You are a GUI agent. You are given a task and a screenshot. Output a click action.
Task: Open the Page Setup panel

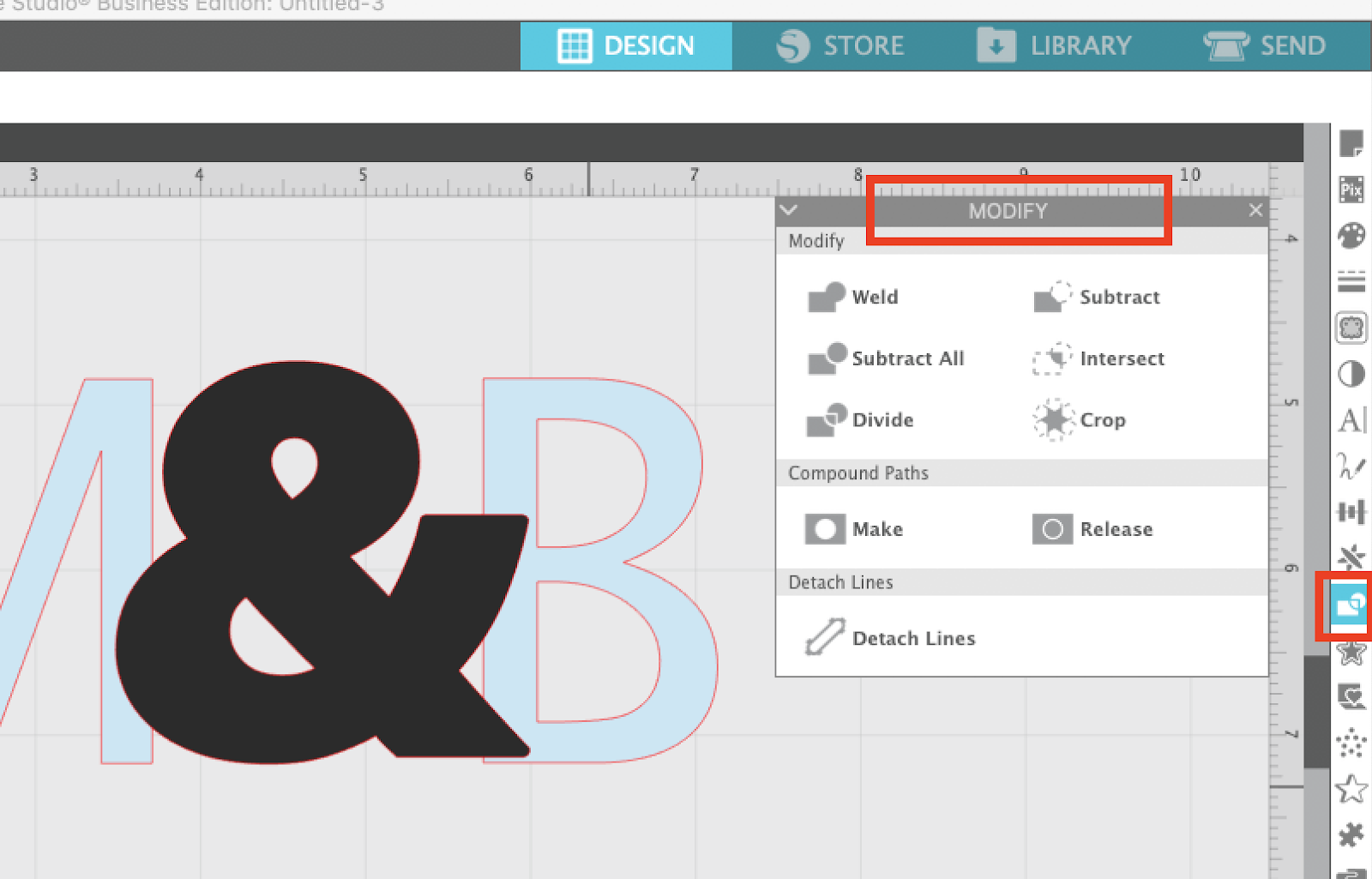(1351, 144)
